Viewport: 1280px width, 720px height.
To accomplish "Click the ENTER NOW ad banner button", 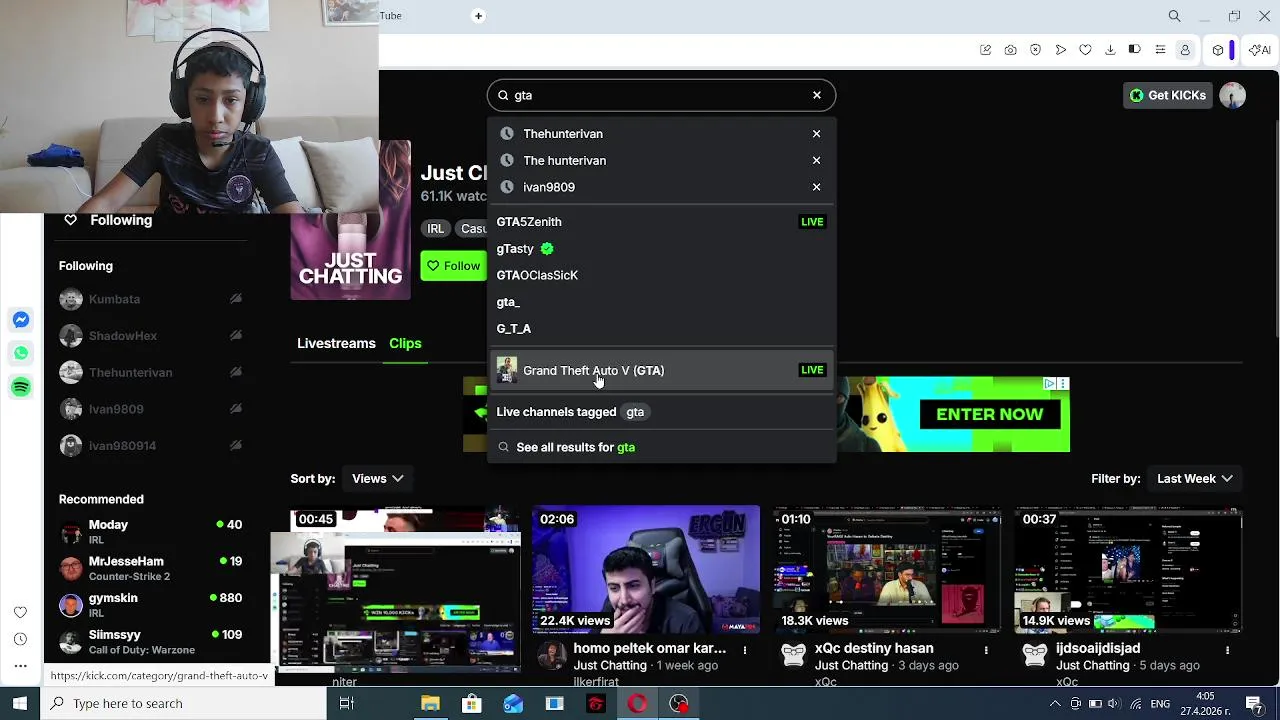I will tap(989, 414).
